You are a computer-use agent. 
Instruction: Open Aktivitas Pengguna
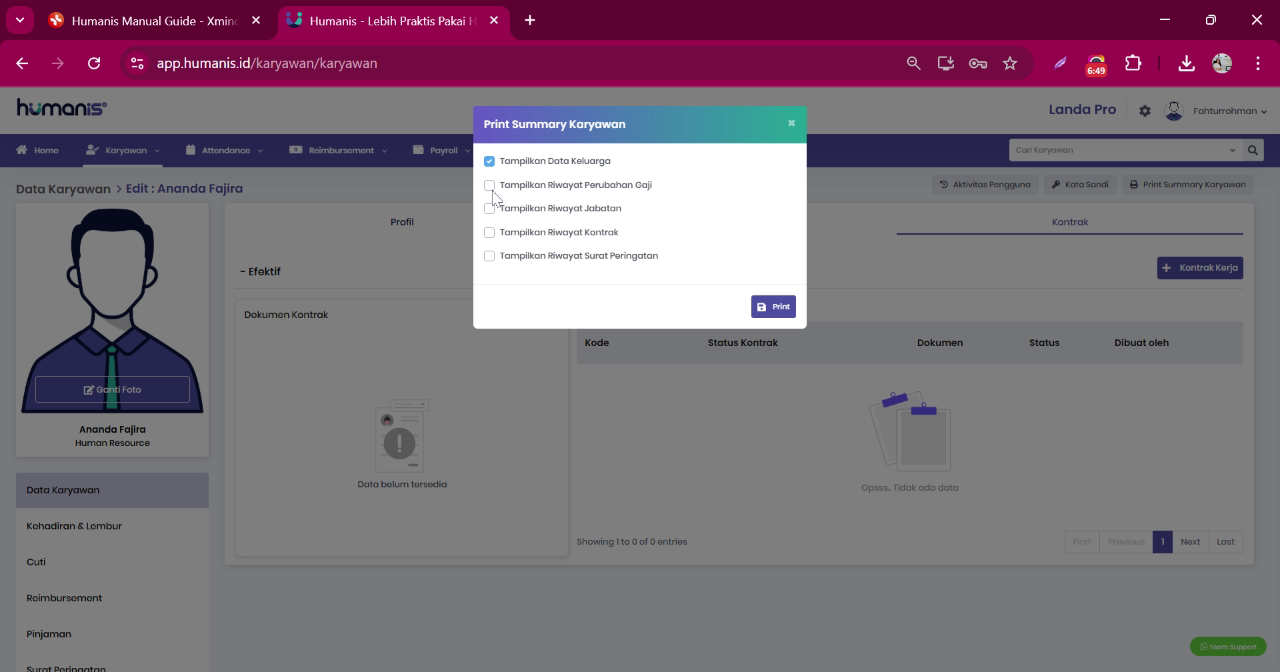point(985,184)
